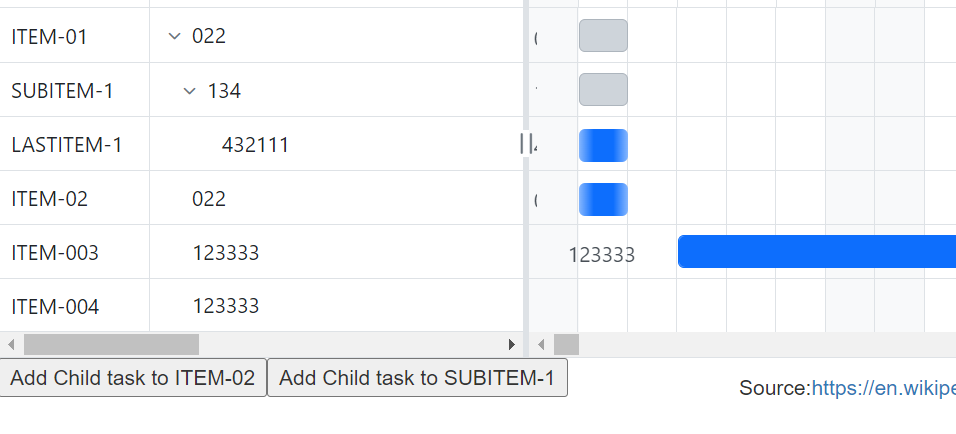This screenshot has height=434, width=956.
Task: Collapse the SUBITEM-1 row chevron
Action: (x=190, y=91)
